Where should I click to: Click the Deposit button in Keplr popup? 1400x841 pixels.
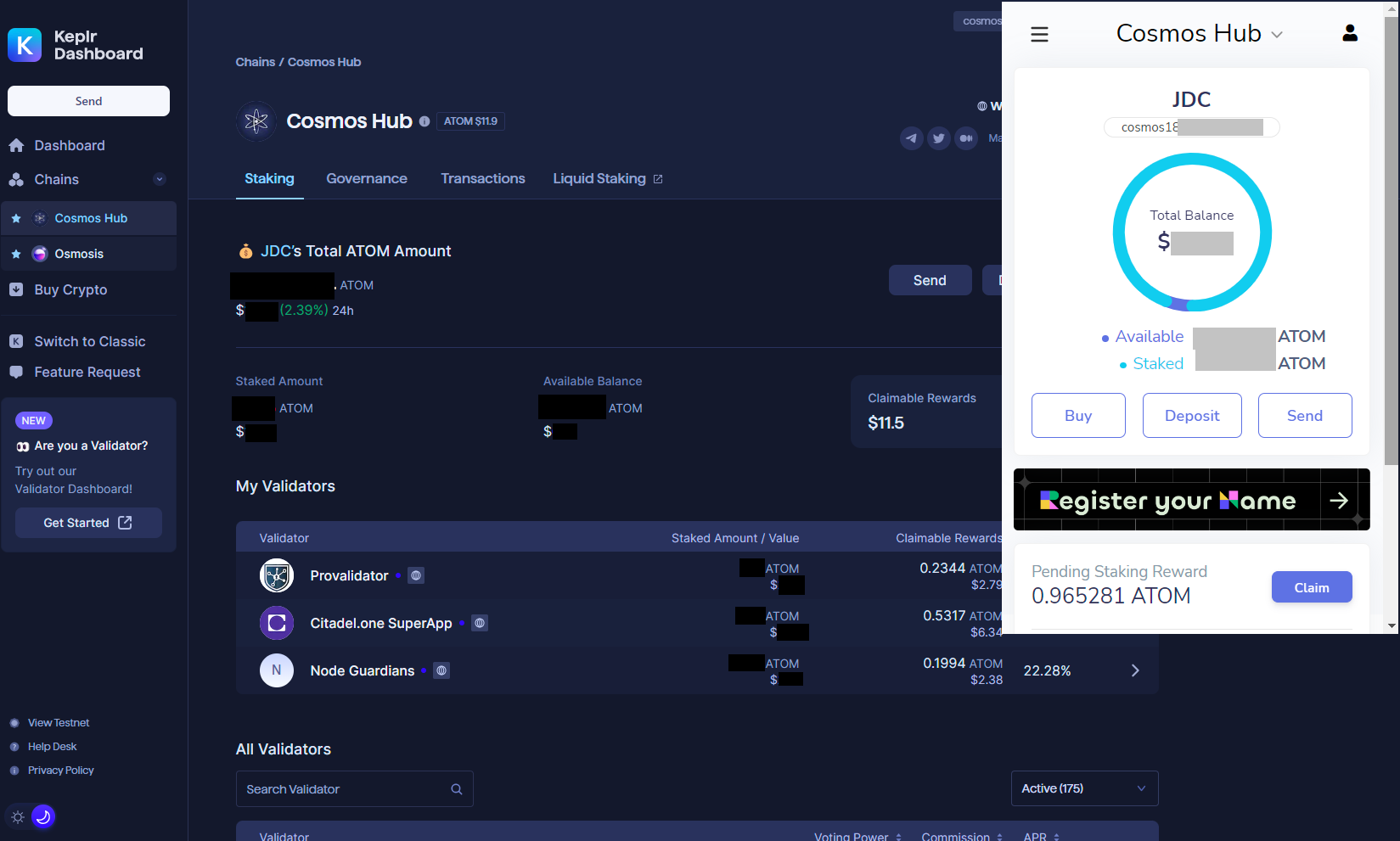click(1192, 416)
